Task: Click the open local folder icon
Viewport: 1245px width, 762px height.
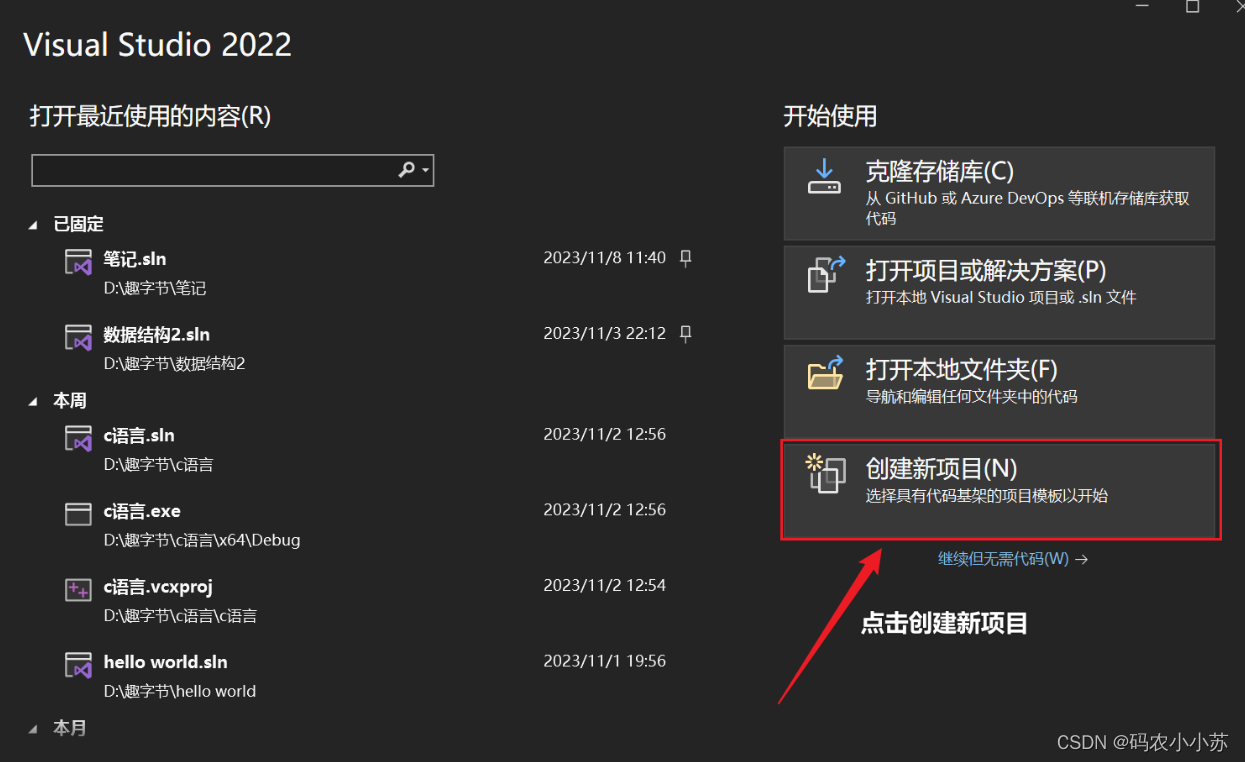Action: click(825, 374)
